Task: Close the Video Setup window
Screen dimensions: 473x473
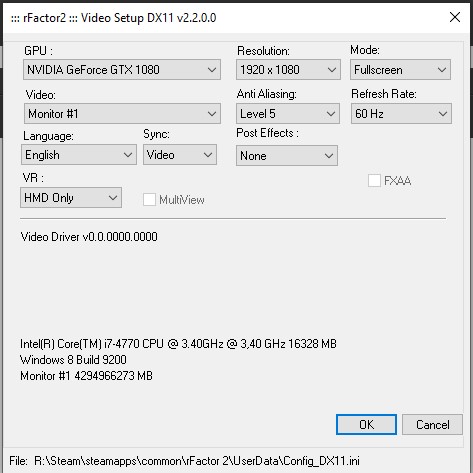Action: 455,17
